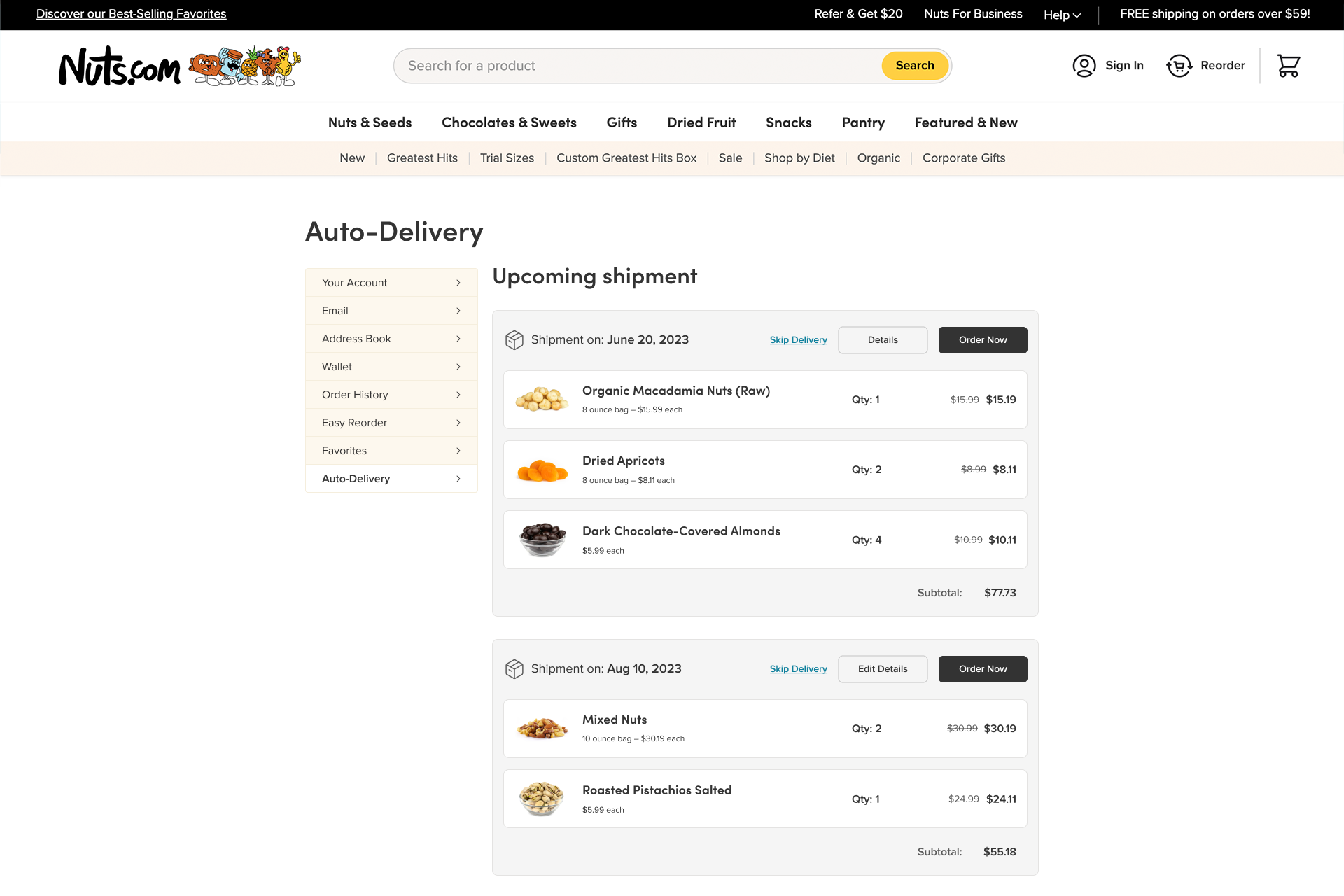Open Custom Greatest Hits Box link
This screenshot has width=1344, height=896.
pos(626,158)
